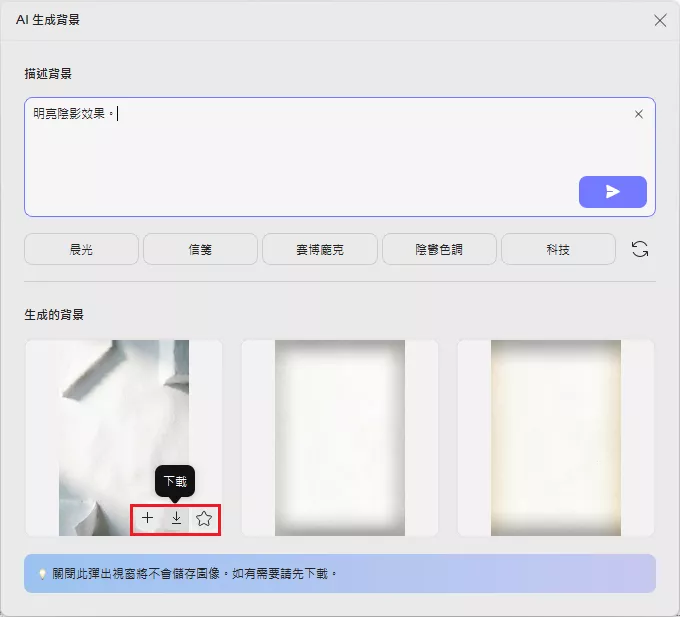Click into the 描述背景 text box
680x617 pixels.
[340, 157]
